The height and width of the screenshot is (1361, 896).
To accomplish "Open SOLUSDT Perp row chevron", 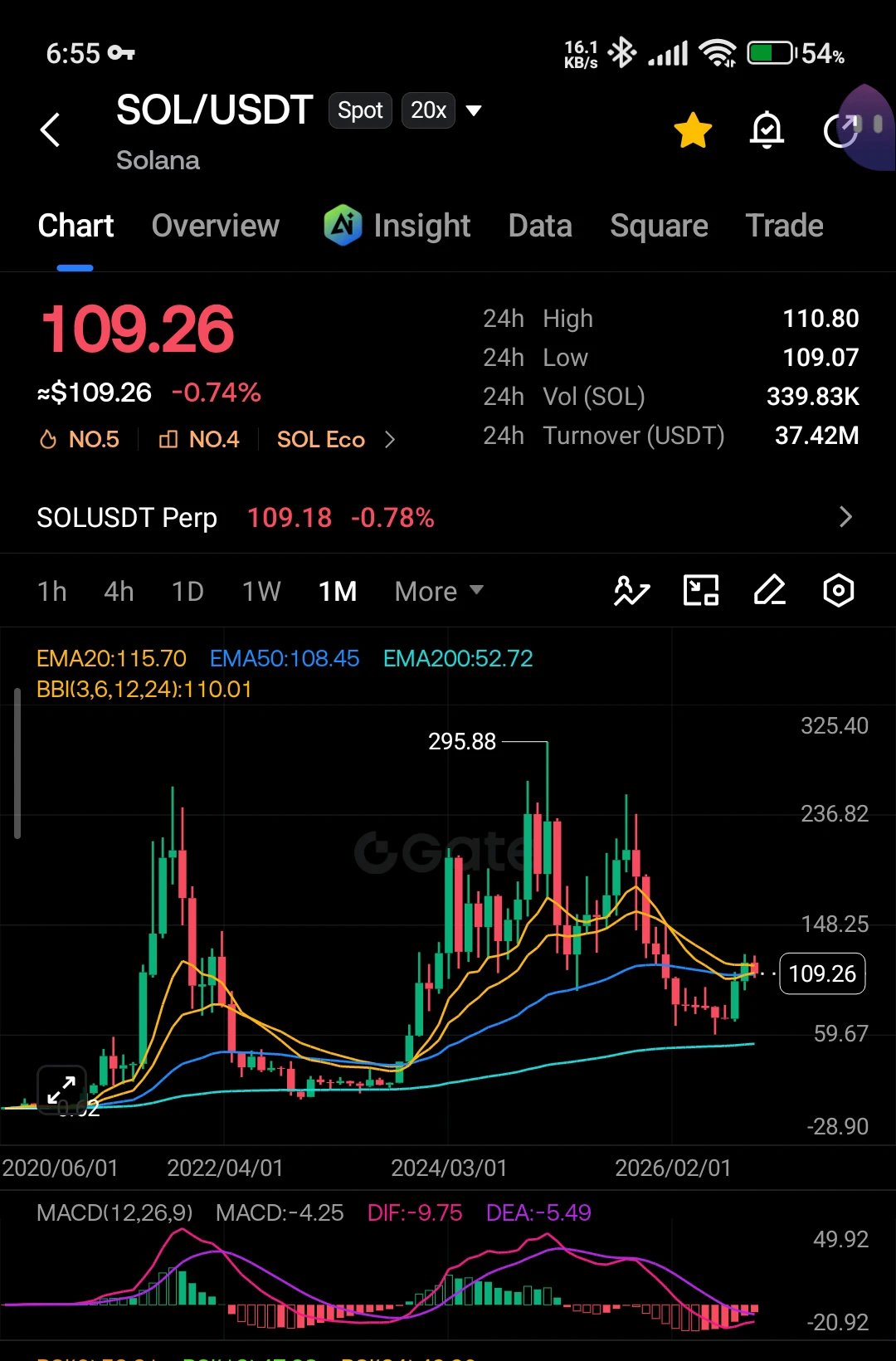I will click(x=845, y=517).
